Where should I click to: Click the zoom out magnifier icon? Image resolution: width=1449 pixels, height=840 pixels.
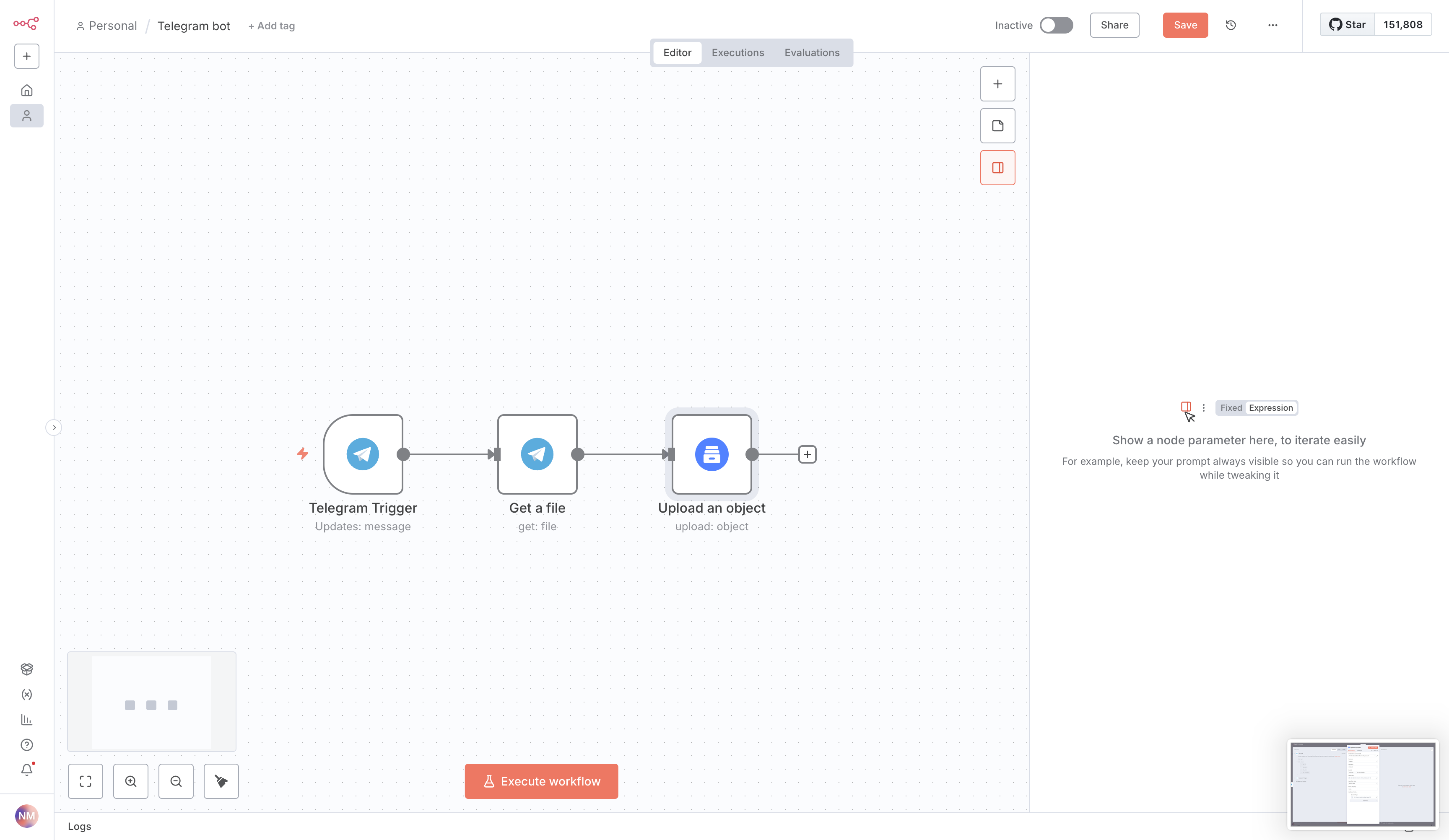pos(176,781)
